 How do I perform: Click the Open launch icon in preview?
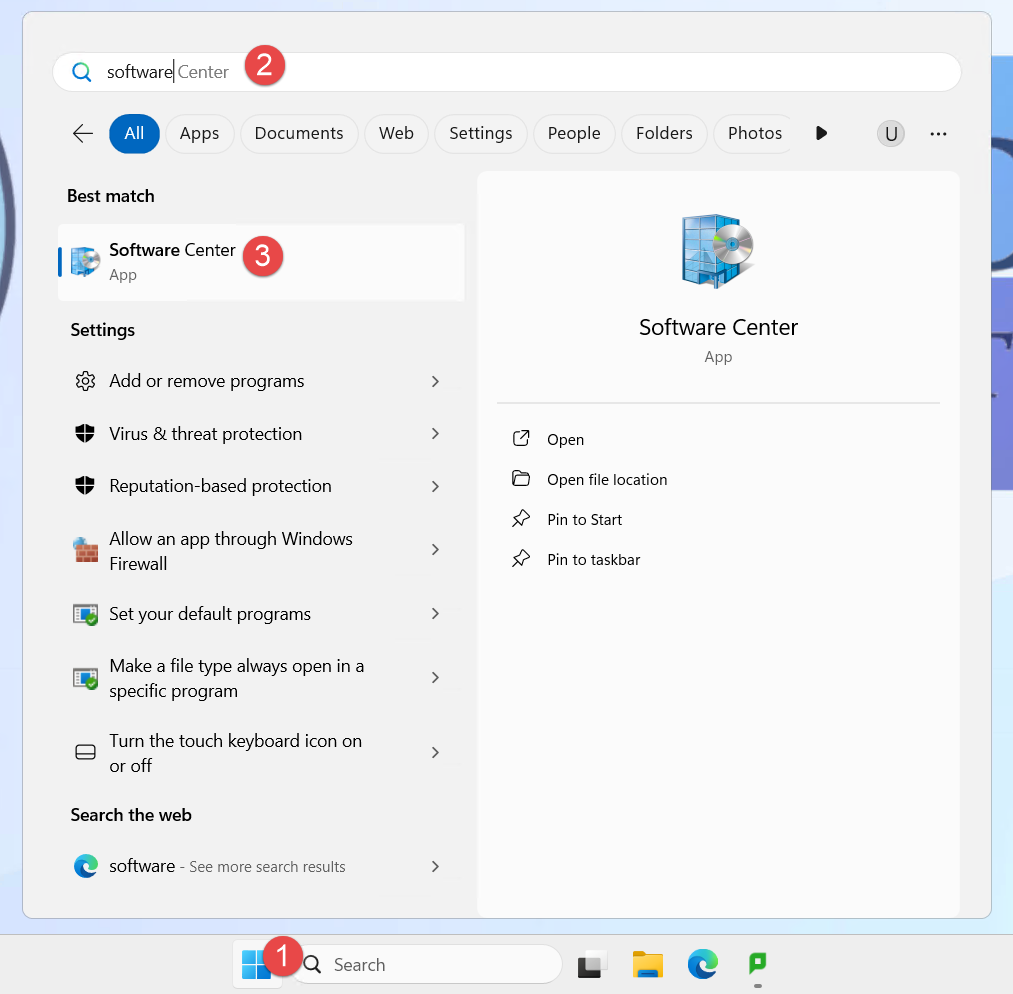click(521, 439)
